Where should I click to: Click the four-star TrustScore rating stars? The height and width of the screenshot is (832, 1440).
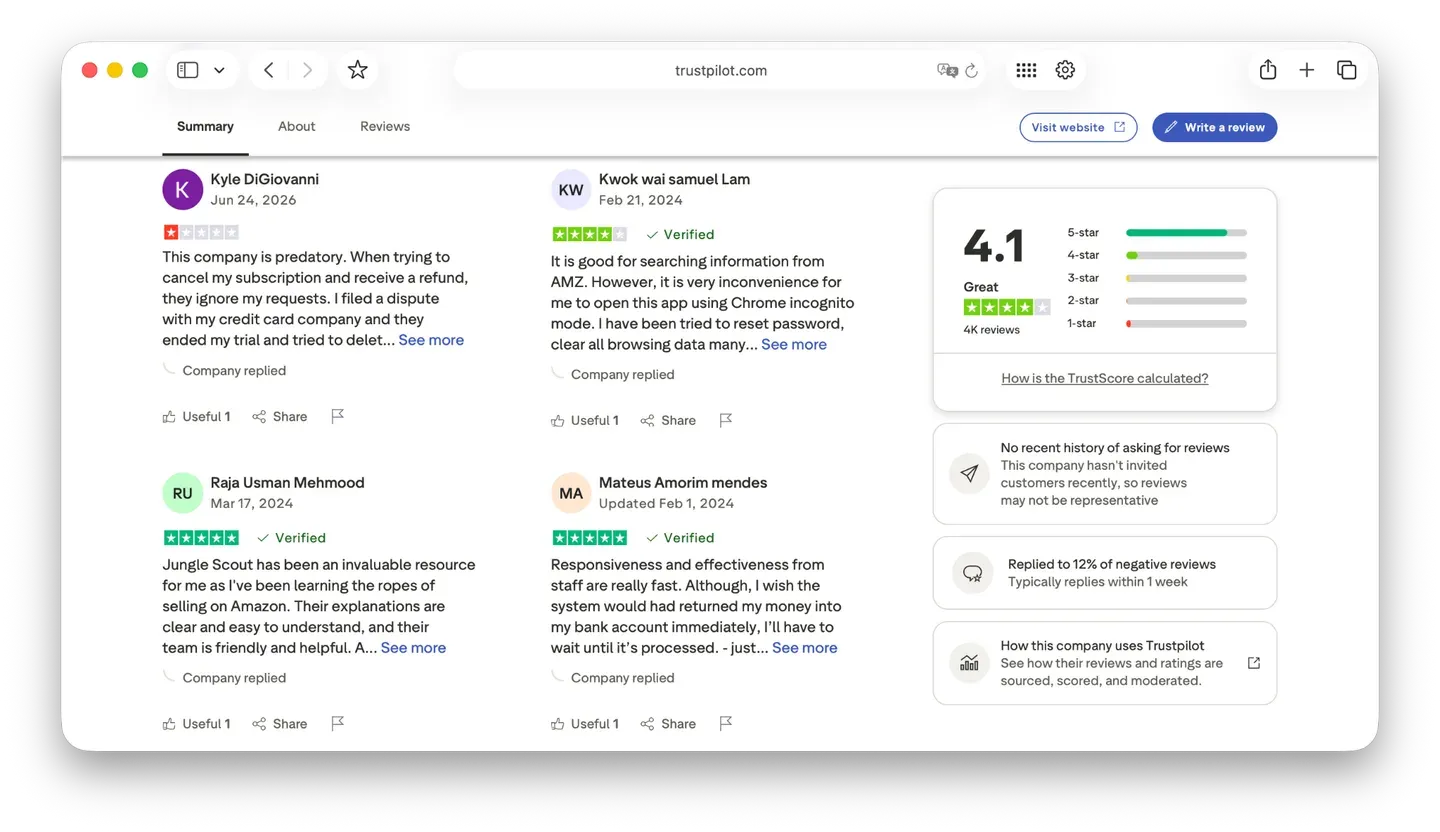(x=1007, y=307)
